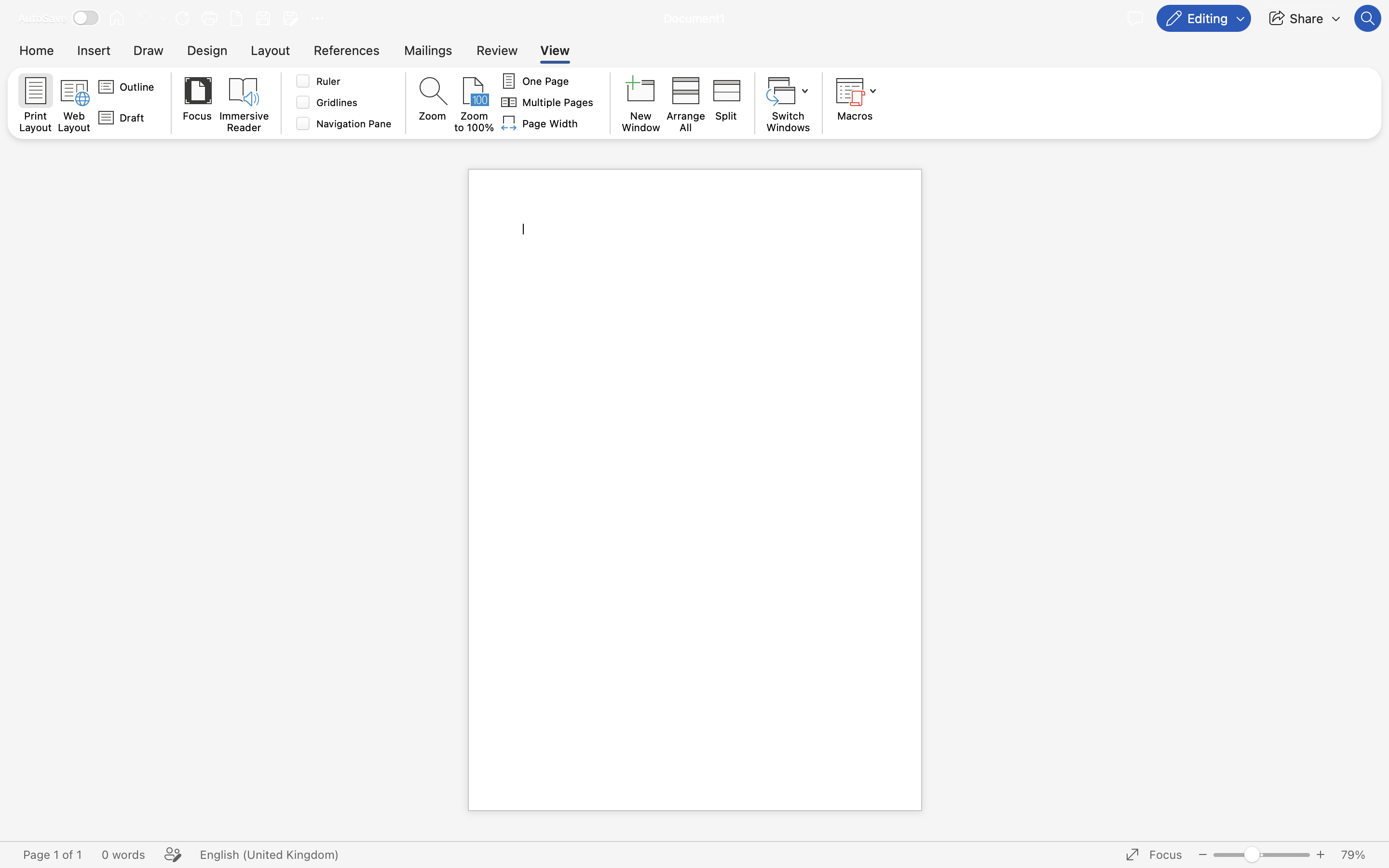Open the Home tab

click(x=36, y=51)
